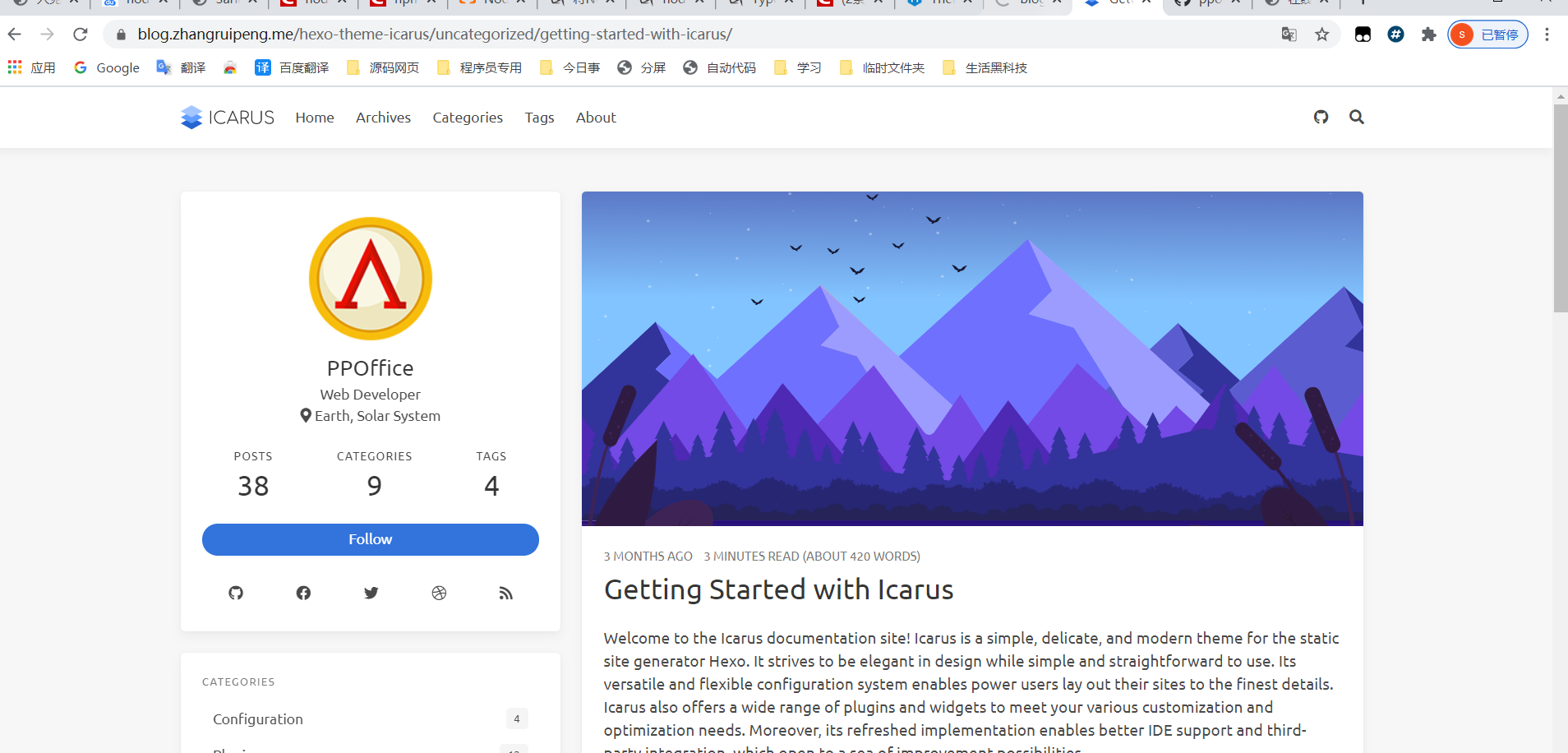Open the Dribbble social icon
The height and width of the screenshot is (753, 1568).
coord(439,593)
